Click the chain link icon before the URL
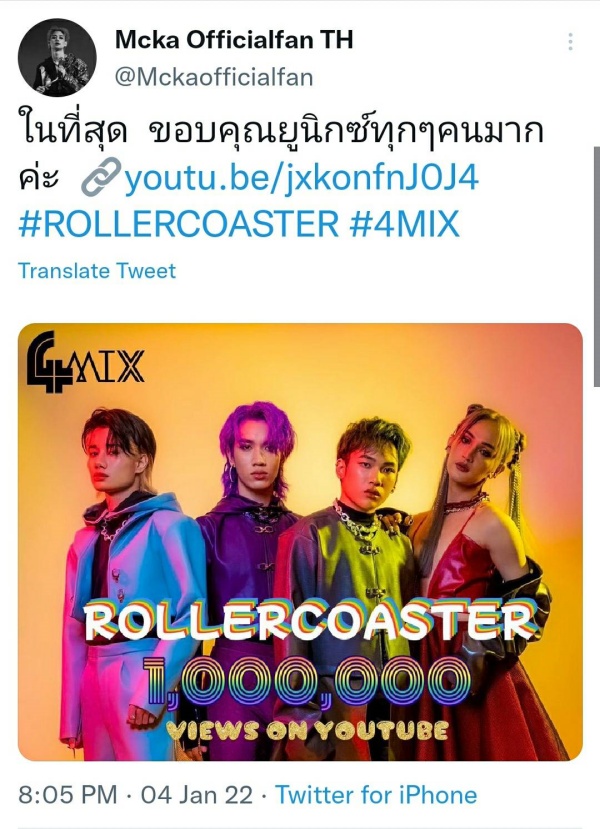Image resolution: width=600 pixels, height=829 pixels. click(101, 178)
